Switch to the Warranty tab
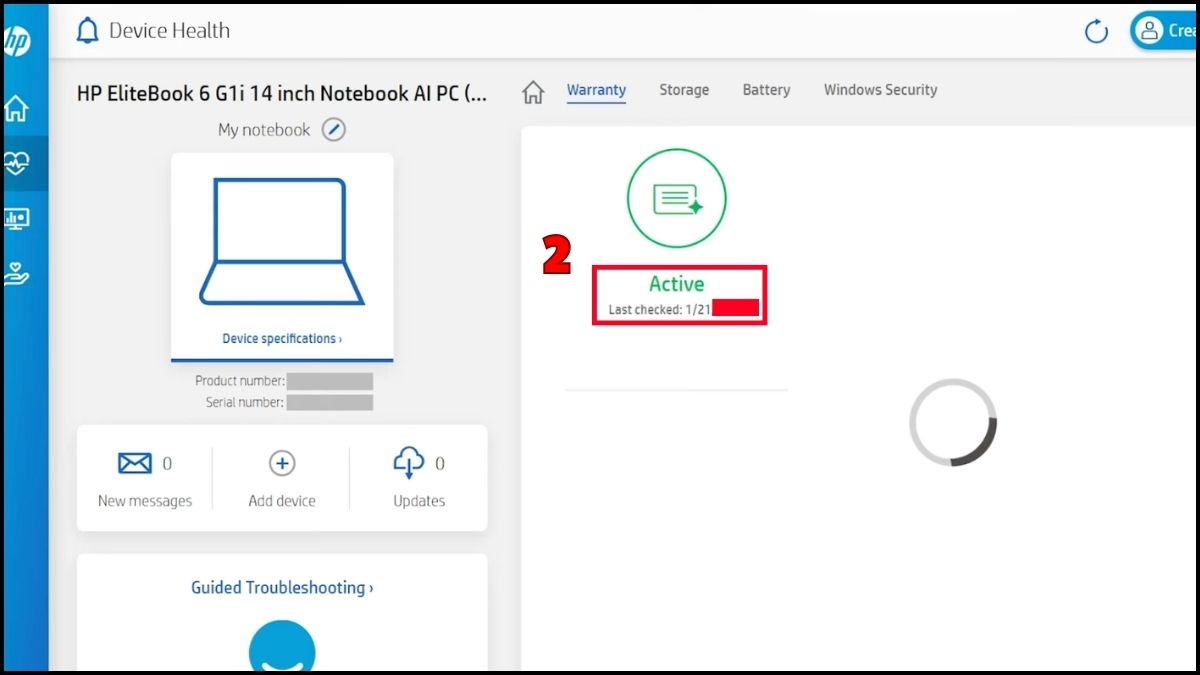Image resolution: width=1200 pixels, height=675 pixels. pos(596,90)
